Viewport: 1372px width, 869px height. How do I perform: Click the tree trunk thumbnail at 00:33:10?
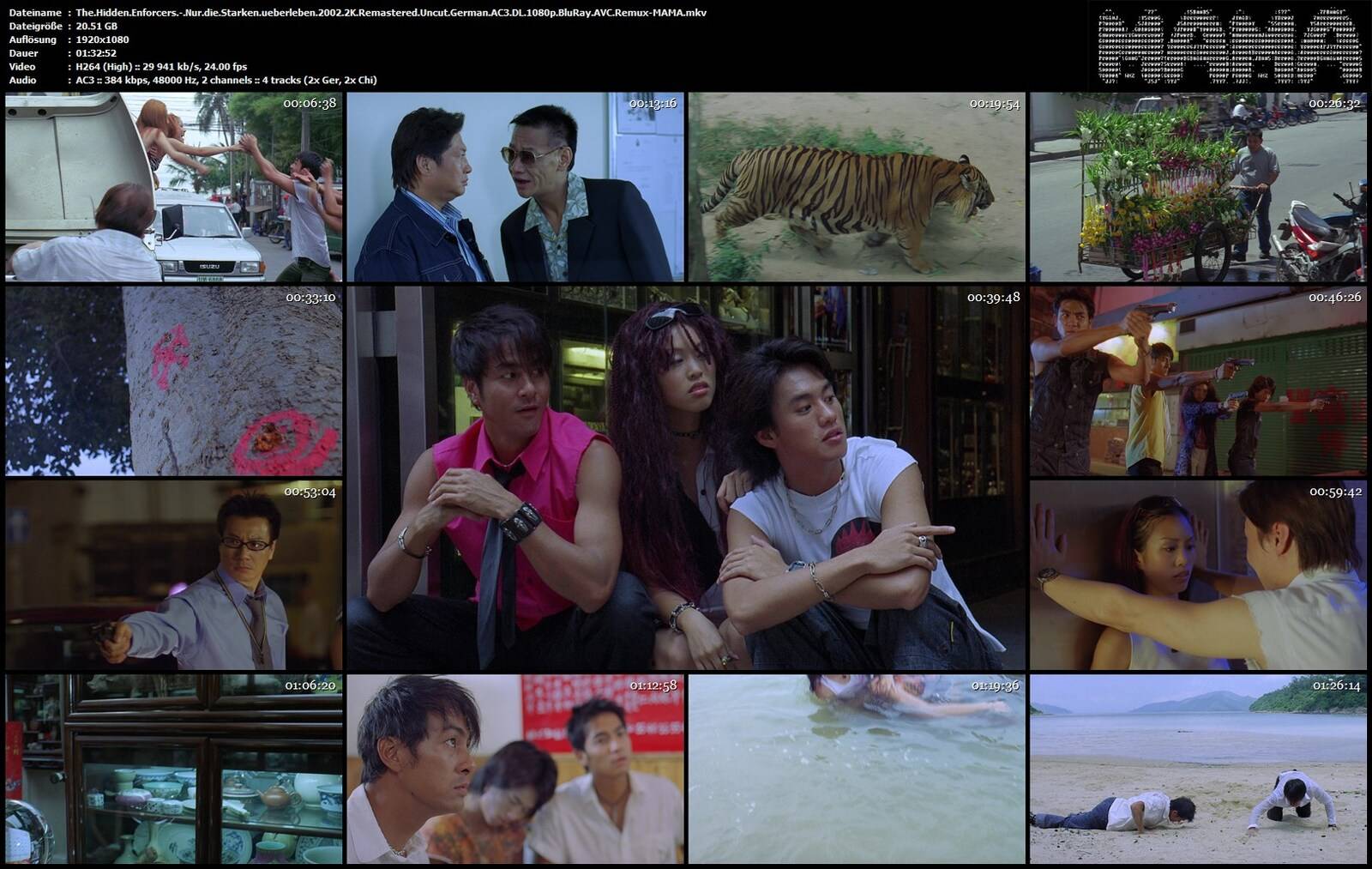173,381
